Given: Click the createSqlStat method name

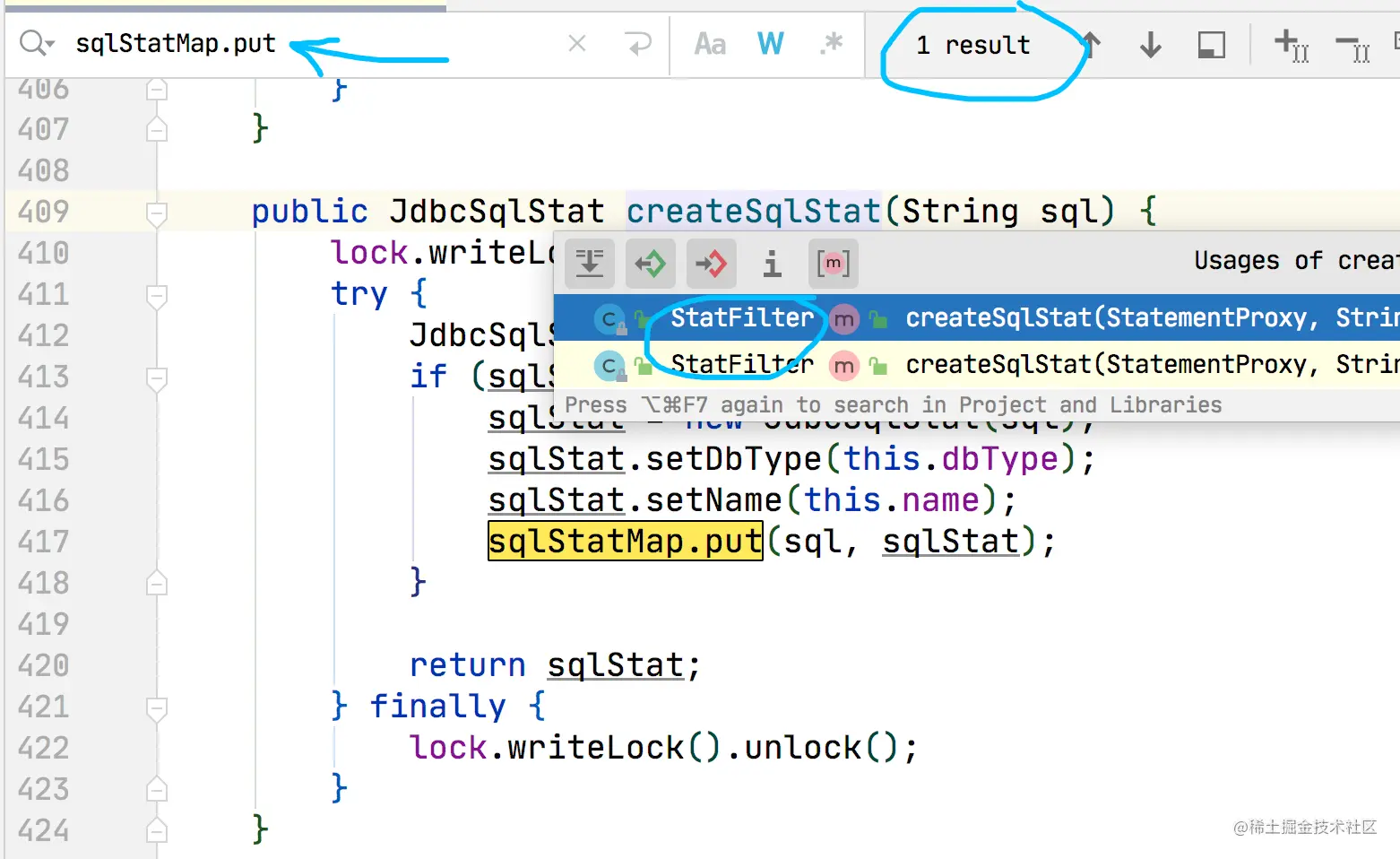Looking at the screenshot, I should pos(754,212).
